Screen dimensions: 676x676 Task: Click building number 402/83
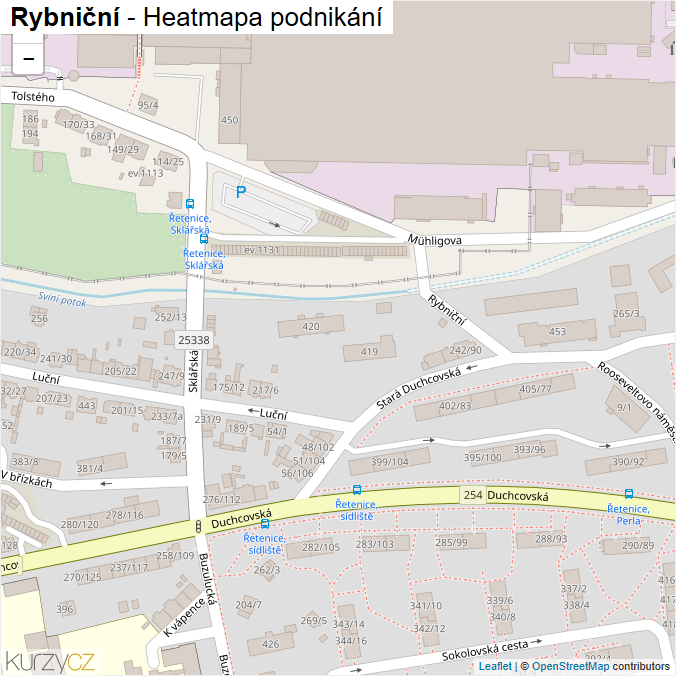point(455,406)
